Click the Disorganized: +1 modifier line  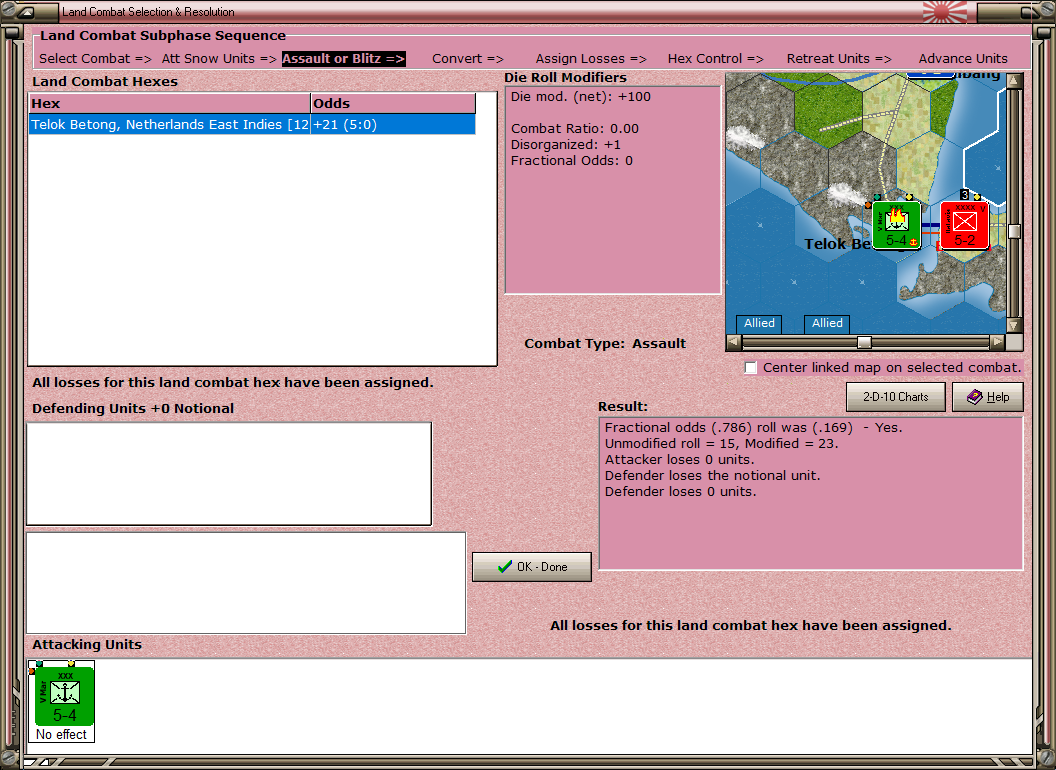click(566, 144)
